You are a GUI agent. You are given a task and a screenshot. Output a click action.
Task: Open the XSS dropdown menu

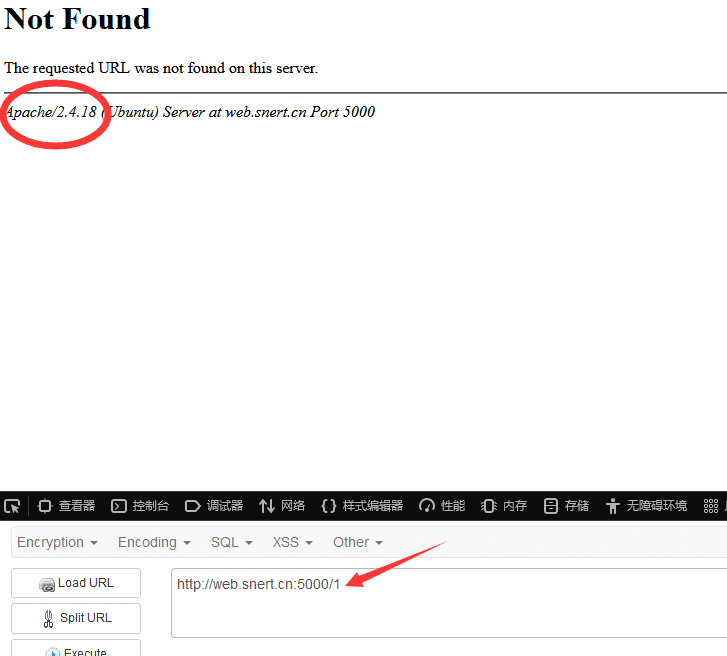pos(293,542)
